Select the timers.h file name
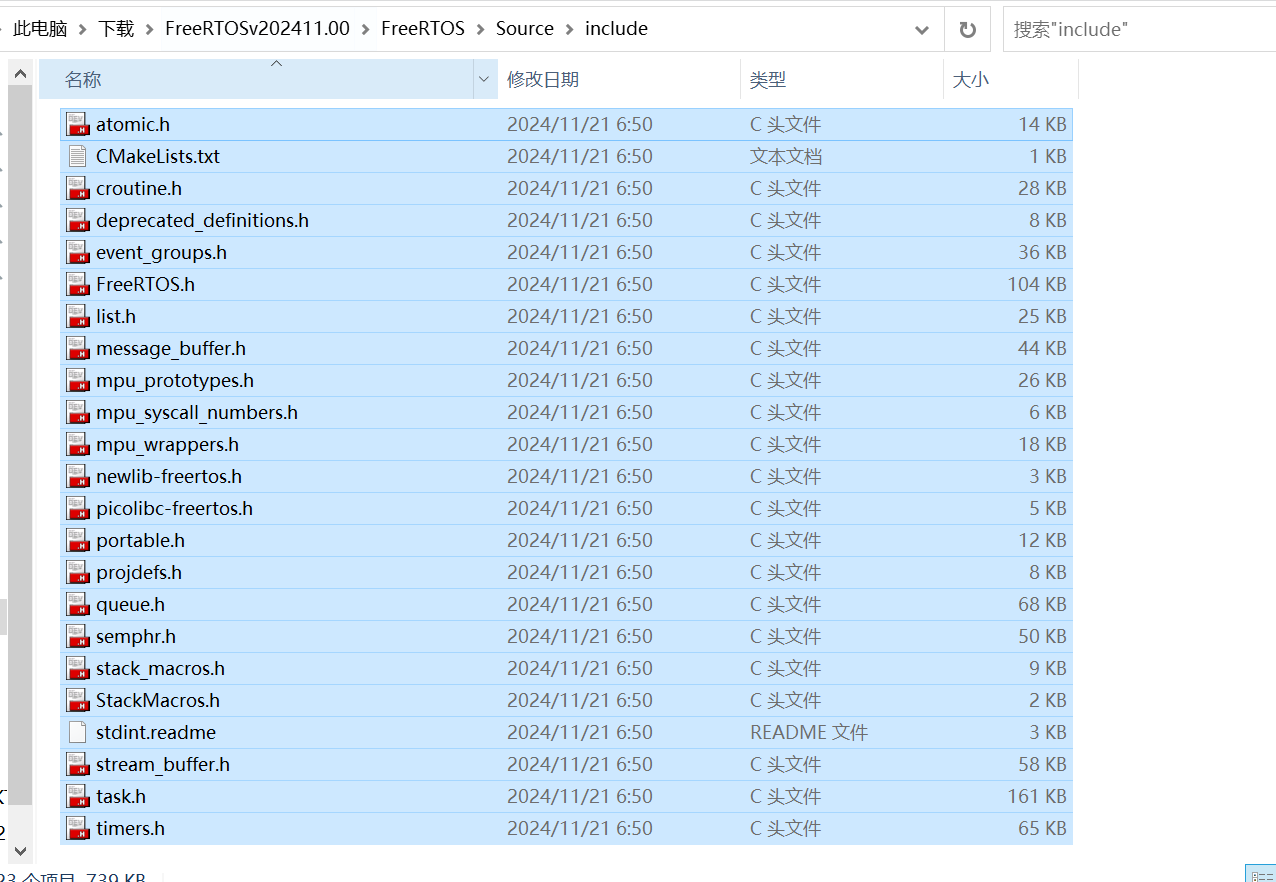 [130, 828]
